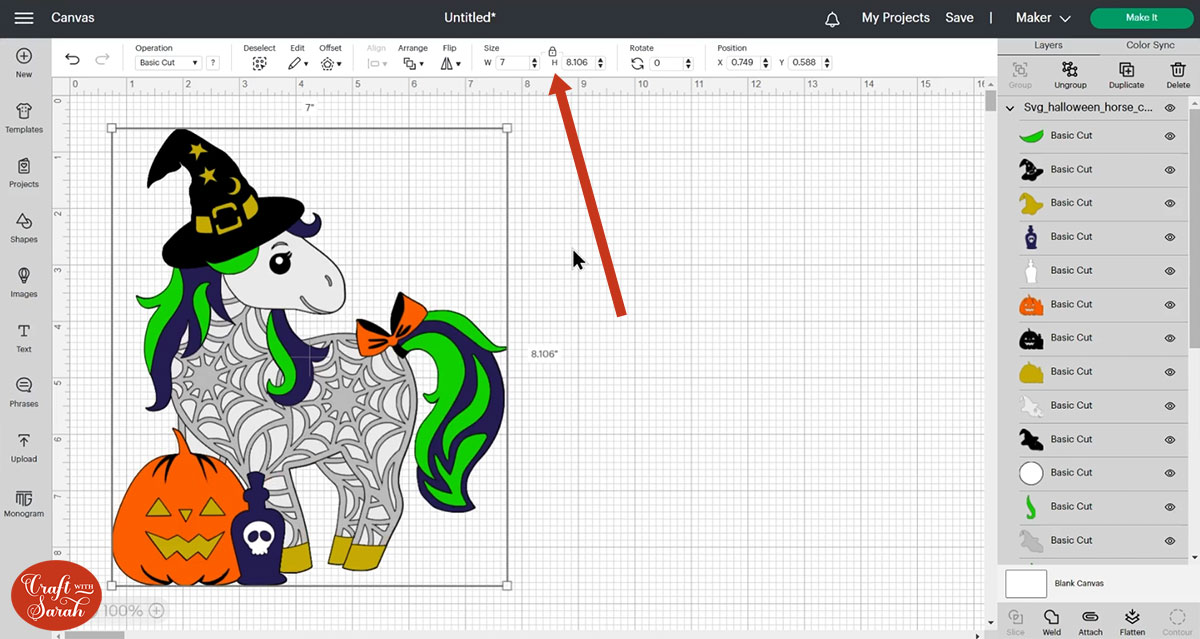The width and height of the screenshot is (1200, 639).
Task: Switch to the Color Sync tab
Action: [x=1150, y=45]
